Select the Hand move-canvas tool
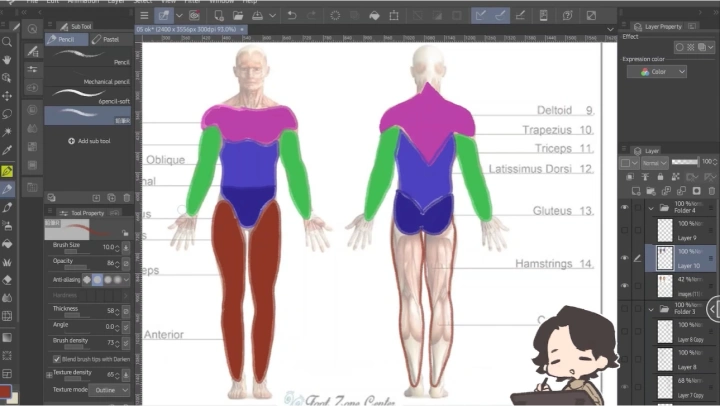 pyautogui.click(x=7, y=60)
